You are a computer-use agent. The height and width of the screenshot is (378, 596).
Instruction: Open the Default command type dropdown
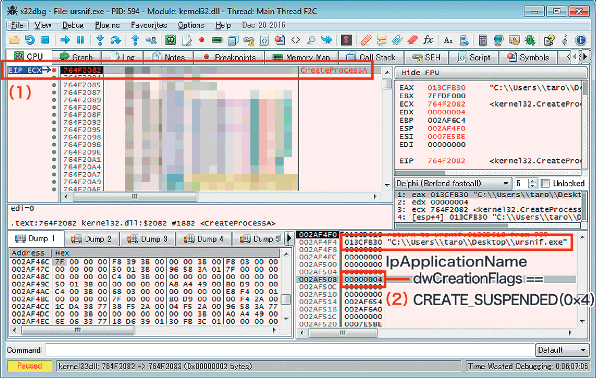click(x=561, y=350)
